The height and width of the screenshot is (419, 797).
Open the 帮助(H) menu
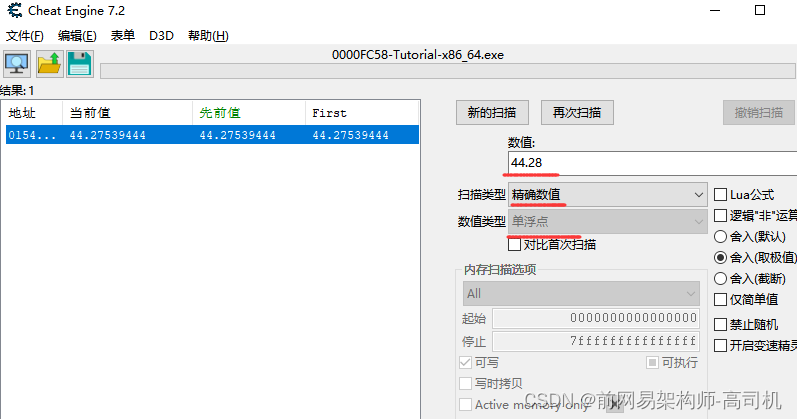click(x=208, y=36)
